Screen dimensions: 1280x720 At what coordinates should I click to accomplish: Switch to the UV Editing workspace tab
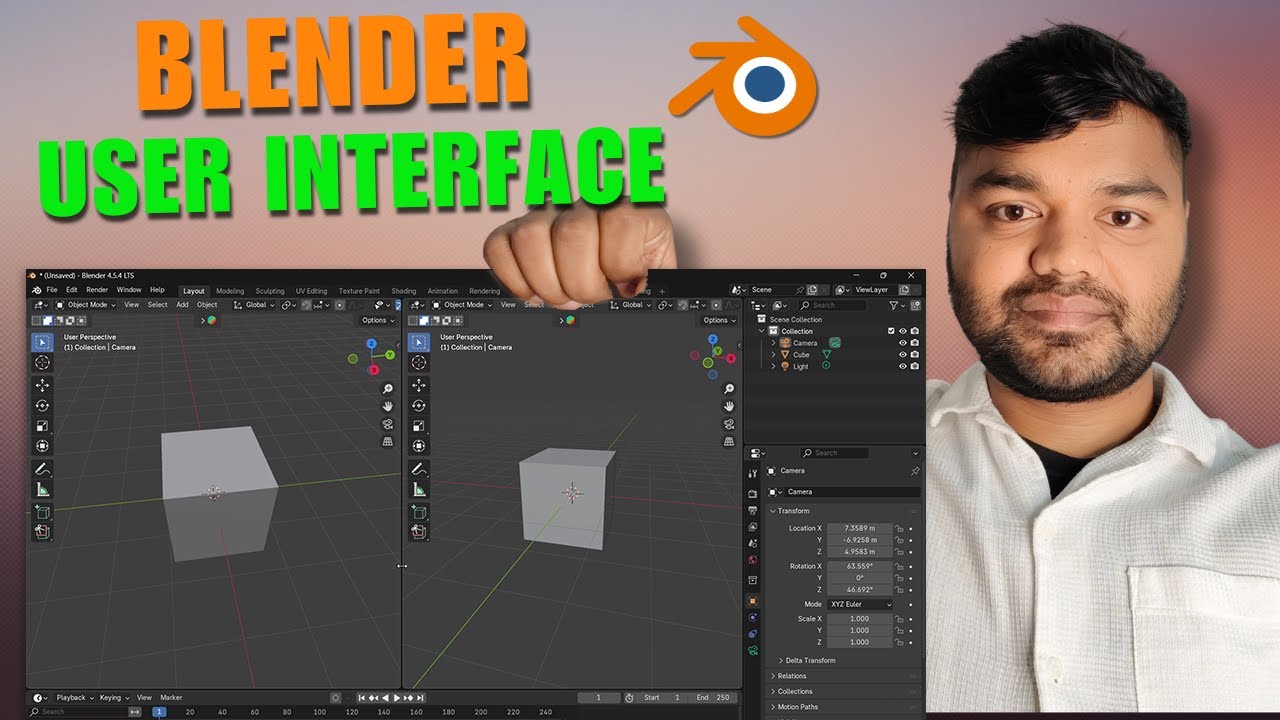pyautogui.click(x=311, y=291)
